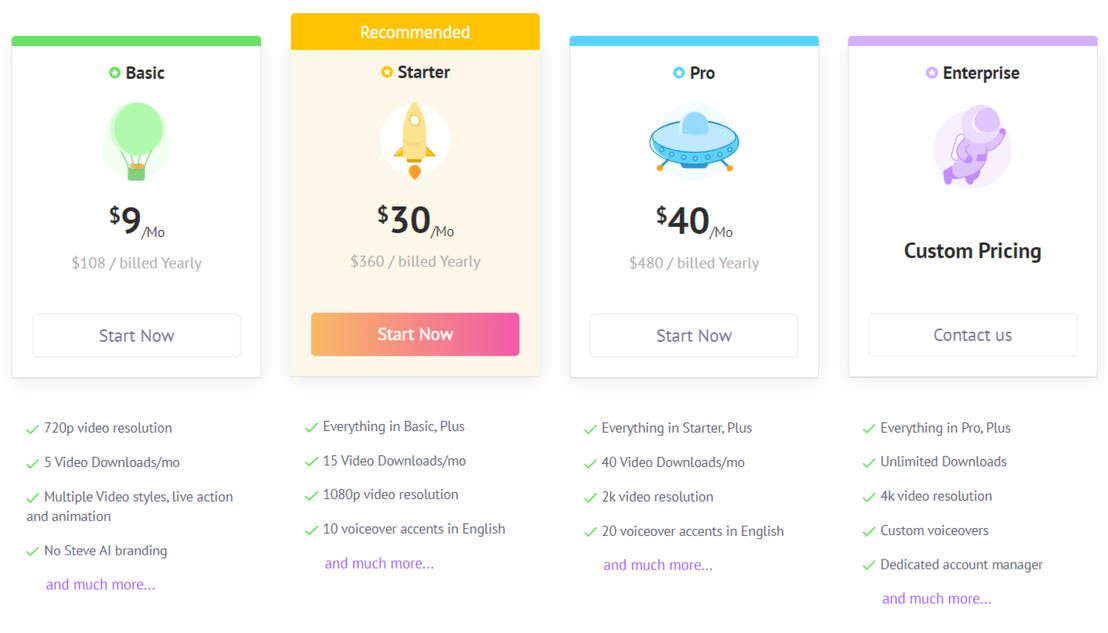Click the Custom Pricing heading
This screenshot has width=1108, height=633.
(x=972, y=251)
